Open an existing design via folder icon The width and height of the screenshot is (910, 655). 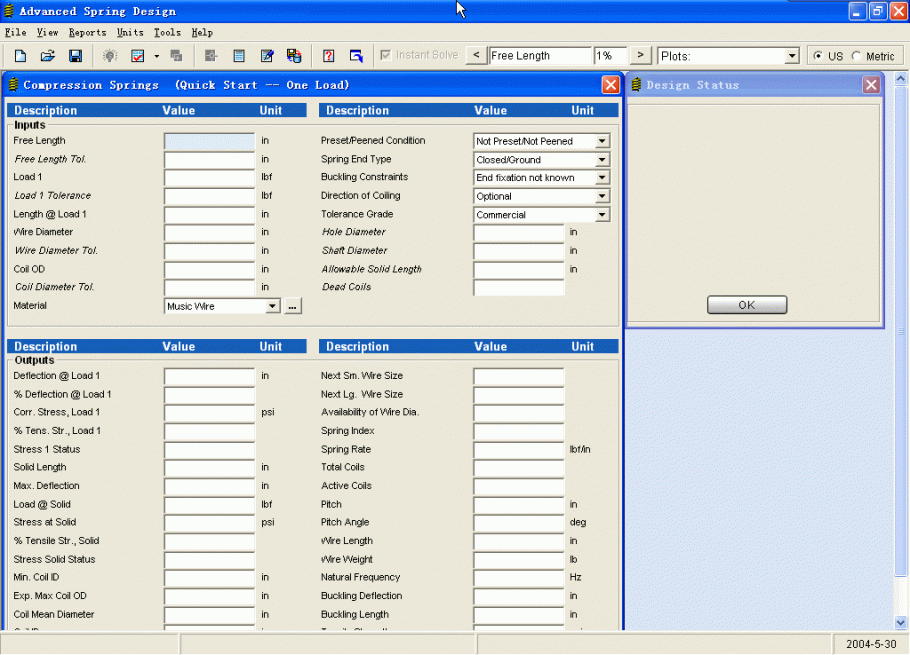(x=46, y=55)
